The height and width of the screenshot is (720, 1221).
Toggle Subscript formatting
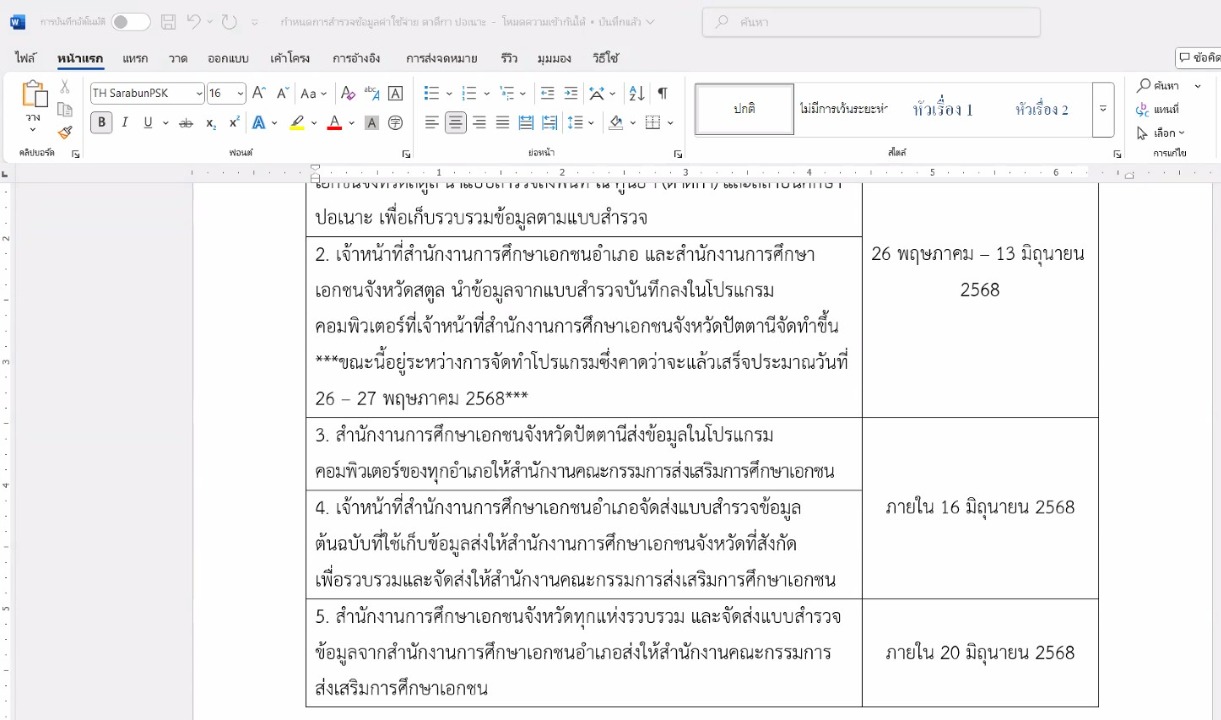tap(211, 123)
